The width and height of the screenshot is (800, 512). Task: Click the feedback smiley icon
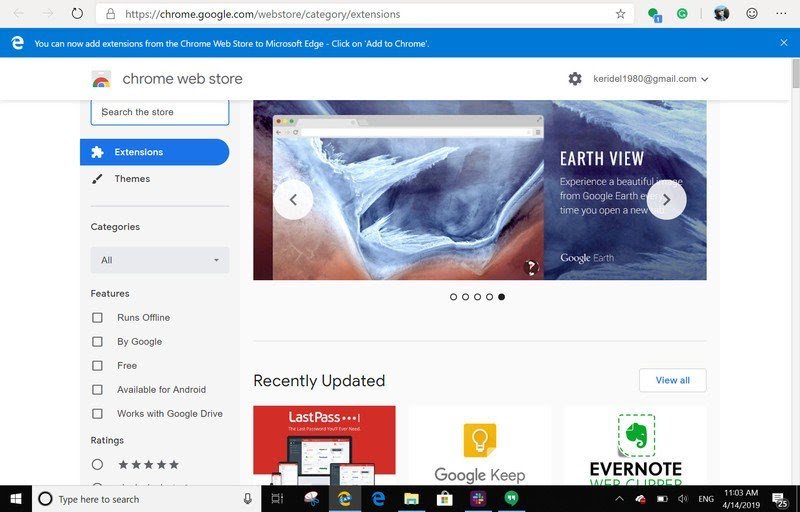[x=752, y=14]
